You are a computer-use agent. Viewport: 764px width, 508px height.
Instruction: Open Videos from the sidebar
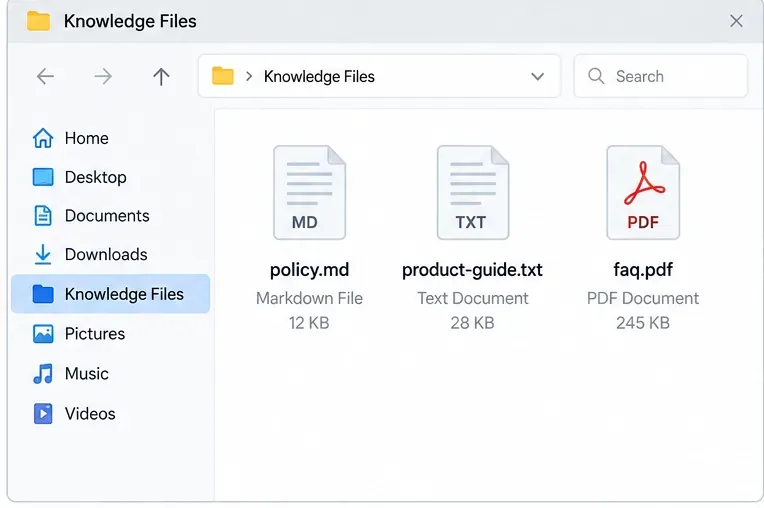[110, 414]
